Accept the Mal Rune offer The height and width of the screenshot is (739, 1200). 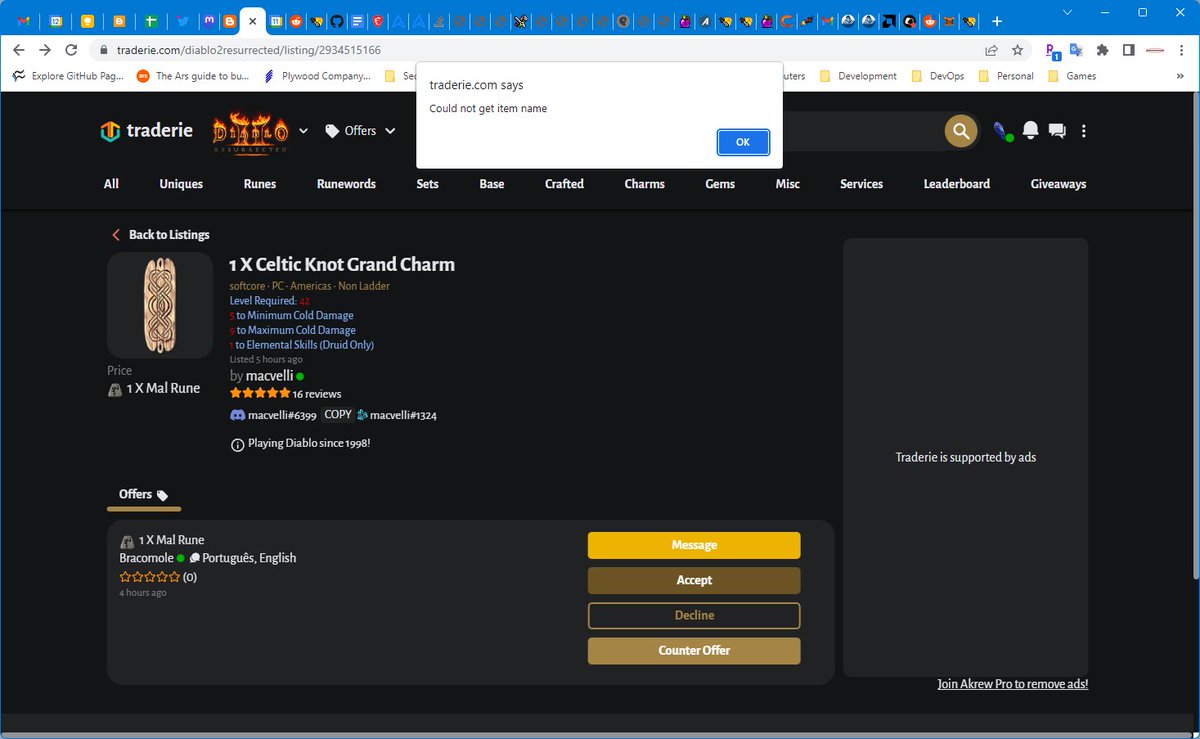694,580
